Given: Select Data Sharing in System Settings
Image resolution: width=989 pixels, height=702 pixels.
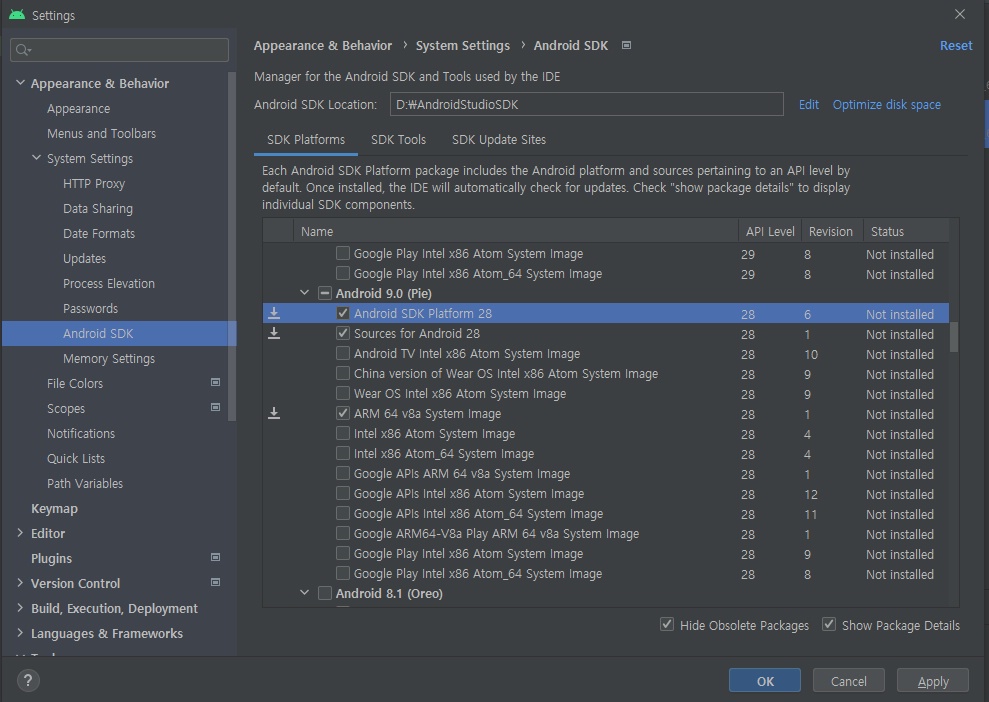Looking at the screenshot, I should (x=98, y=209).
